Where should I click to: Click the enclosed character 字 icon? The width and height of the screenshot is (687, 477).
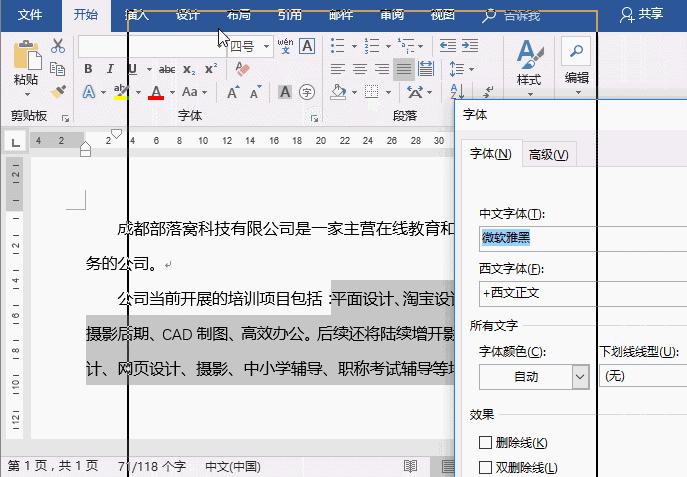pos(307,92)
